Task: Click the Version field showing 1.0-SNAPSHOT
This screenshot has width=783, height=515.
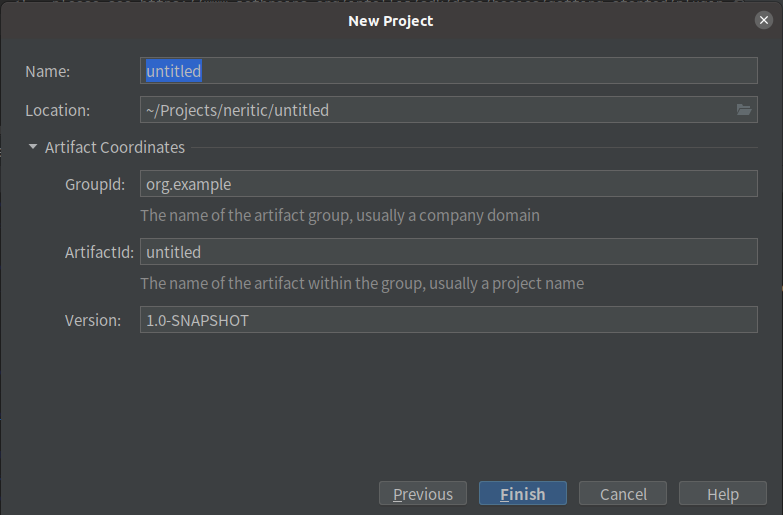Action: 448,320
